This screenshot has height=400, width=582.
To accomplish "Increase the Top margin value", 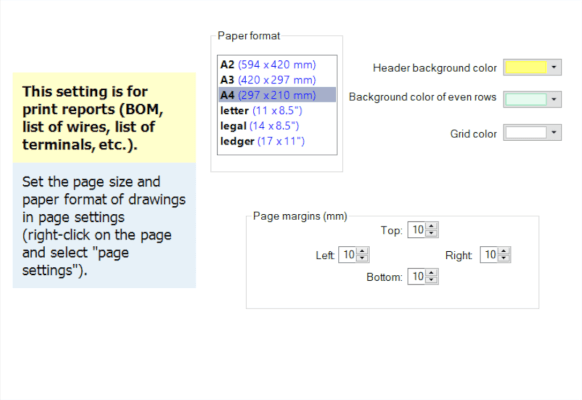I will coord(431,226).
